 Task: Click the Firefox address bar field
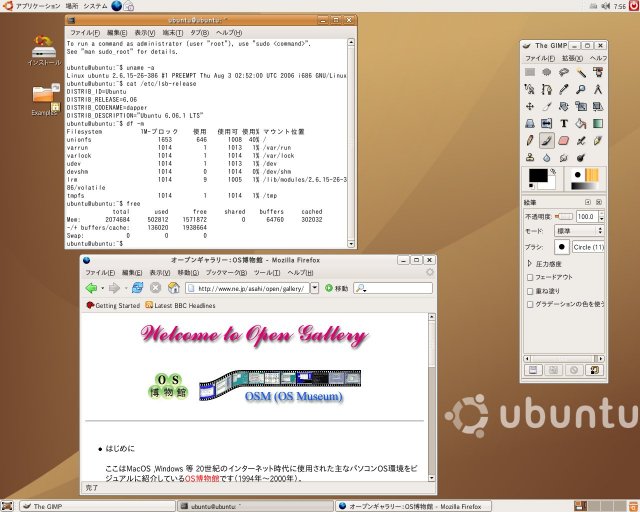pos(247,288)
